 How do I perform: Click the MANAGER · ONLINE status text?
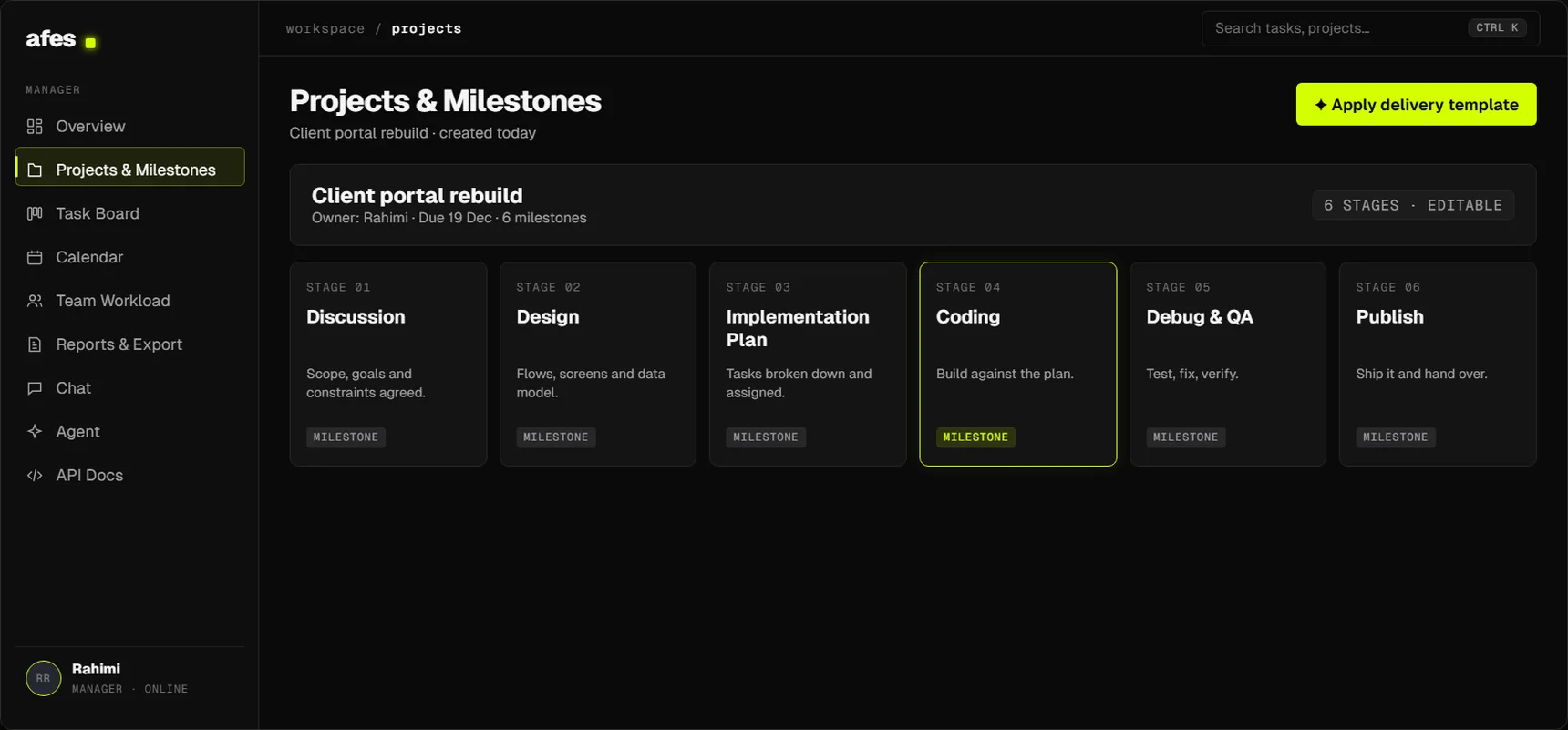click(x=130, y=689)
